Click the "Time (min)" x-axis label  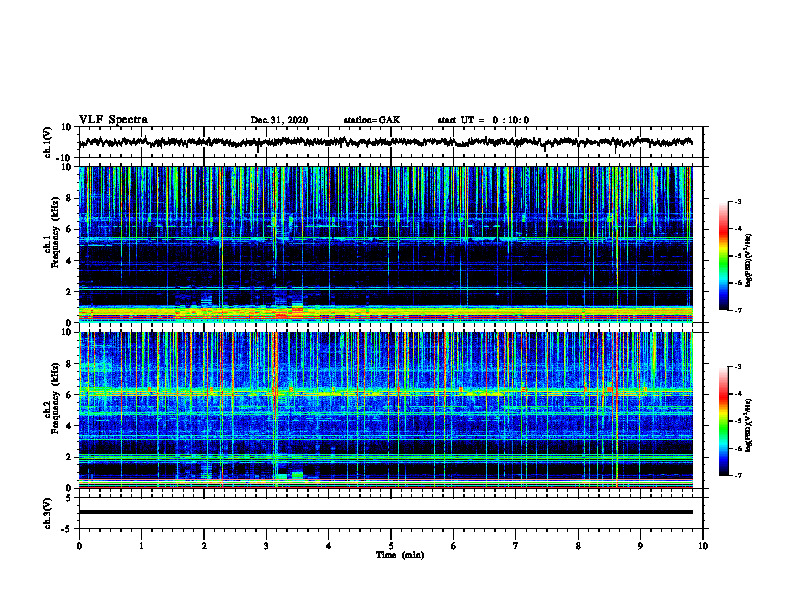[x=400, y=555]
